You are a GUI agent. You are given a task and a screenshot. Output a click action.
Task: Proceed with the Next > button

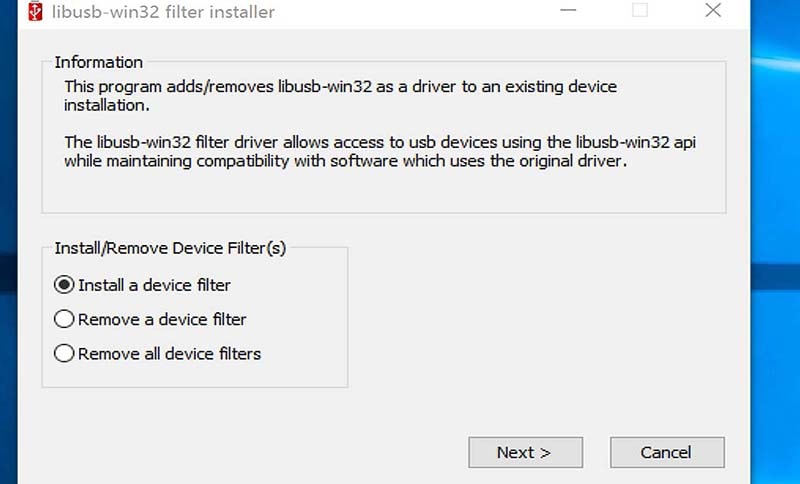[526, 452]
